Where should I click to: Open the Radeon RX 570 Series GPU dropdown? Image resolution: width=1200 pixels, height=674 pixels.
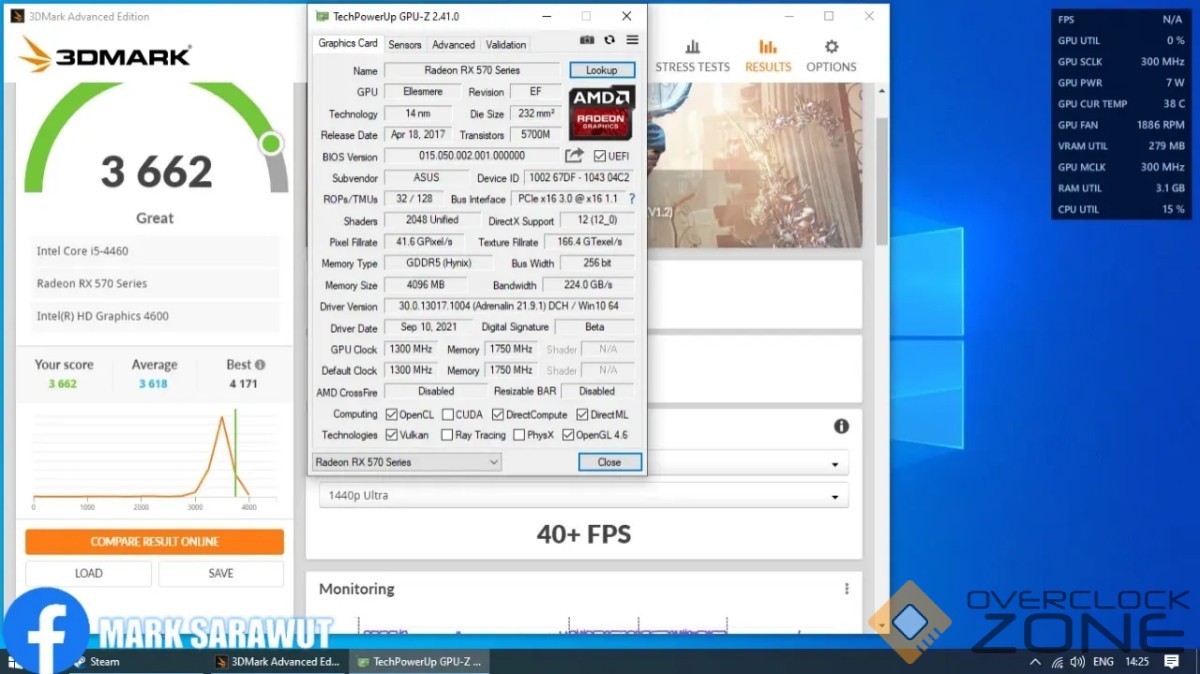tap(406, 462)
